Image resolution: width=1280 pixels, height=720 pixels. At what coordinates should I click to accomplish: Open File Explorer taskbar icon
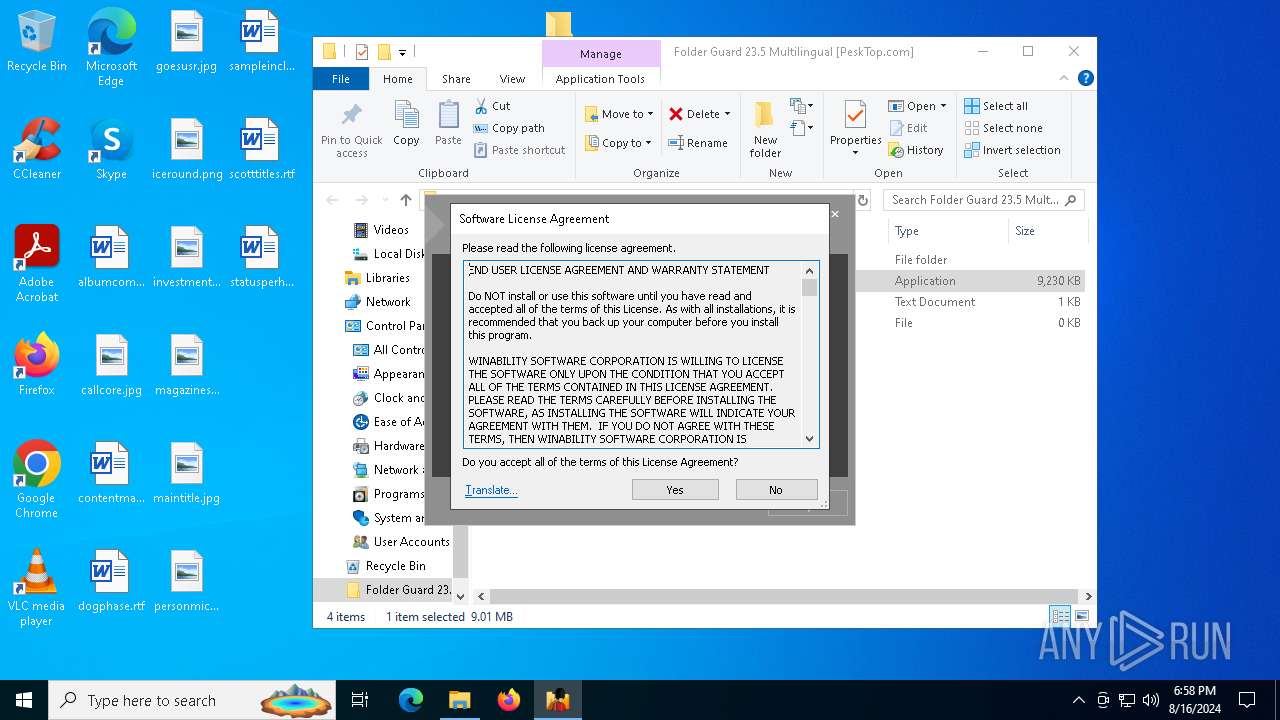pyautogui.click(x=459, y=700)
